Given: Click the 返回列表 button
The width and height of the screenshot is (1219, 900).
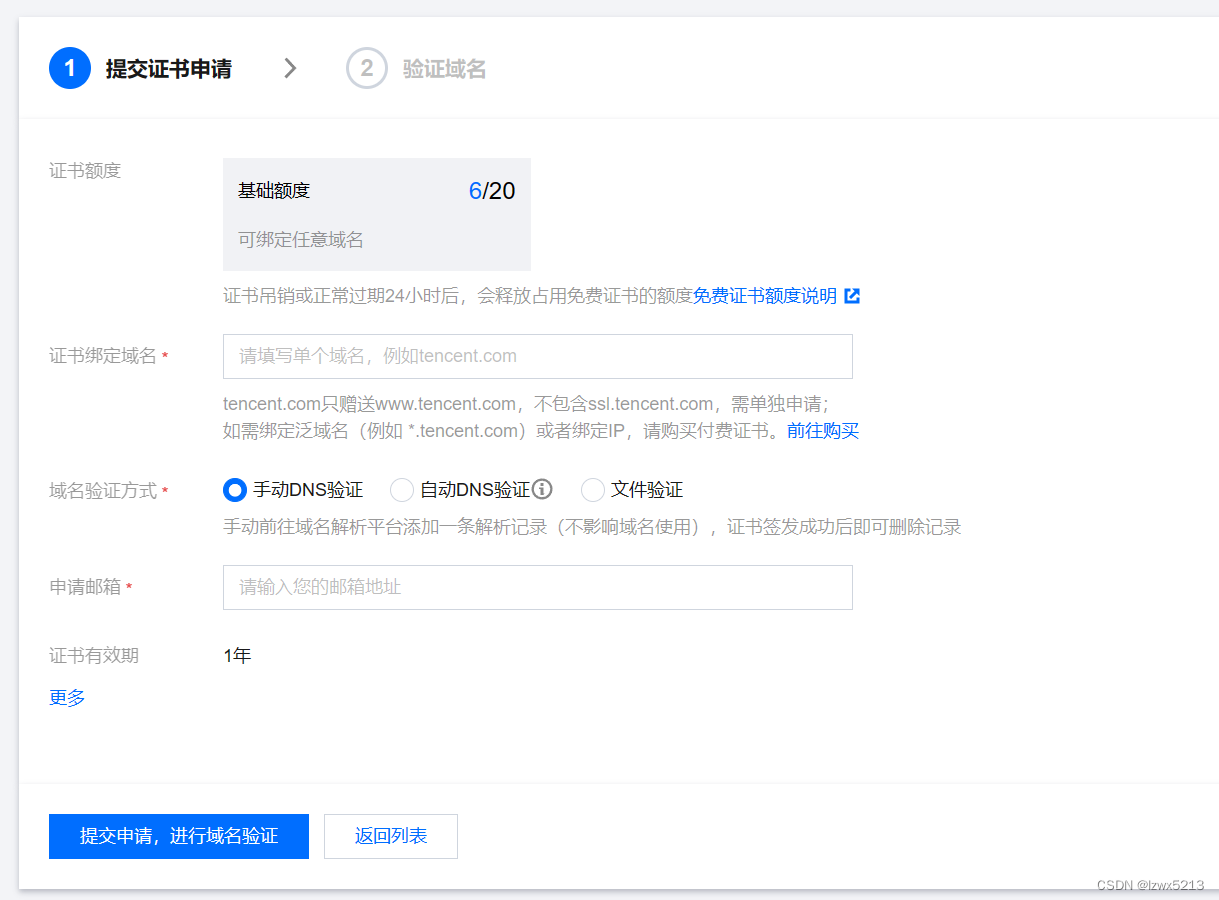Looking at the screenshot, I should coord(391,836).
